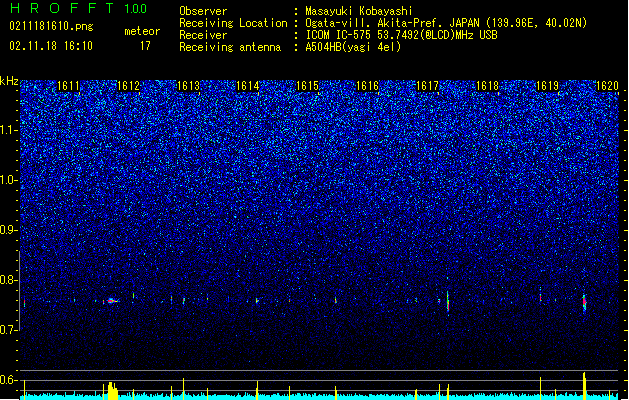629x400 pixels.
Task: Click the meteor echo just before 1619
Action: pos(540,297)
